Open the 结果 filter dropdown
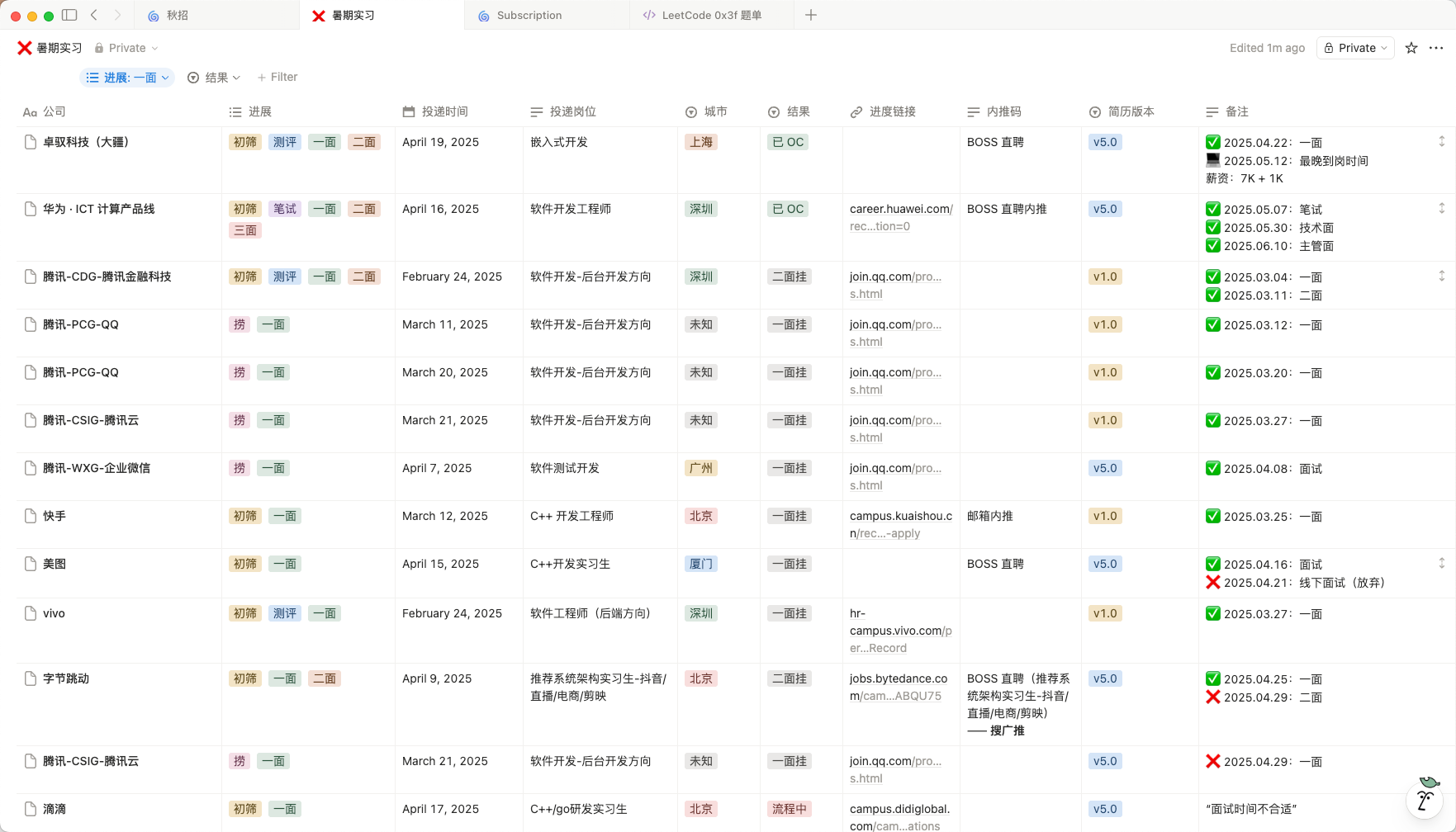The height and width of the screenshot is (832, 1456). tap(214, 78)
